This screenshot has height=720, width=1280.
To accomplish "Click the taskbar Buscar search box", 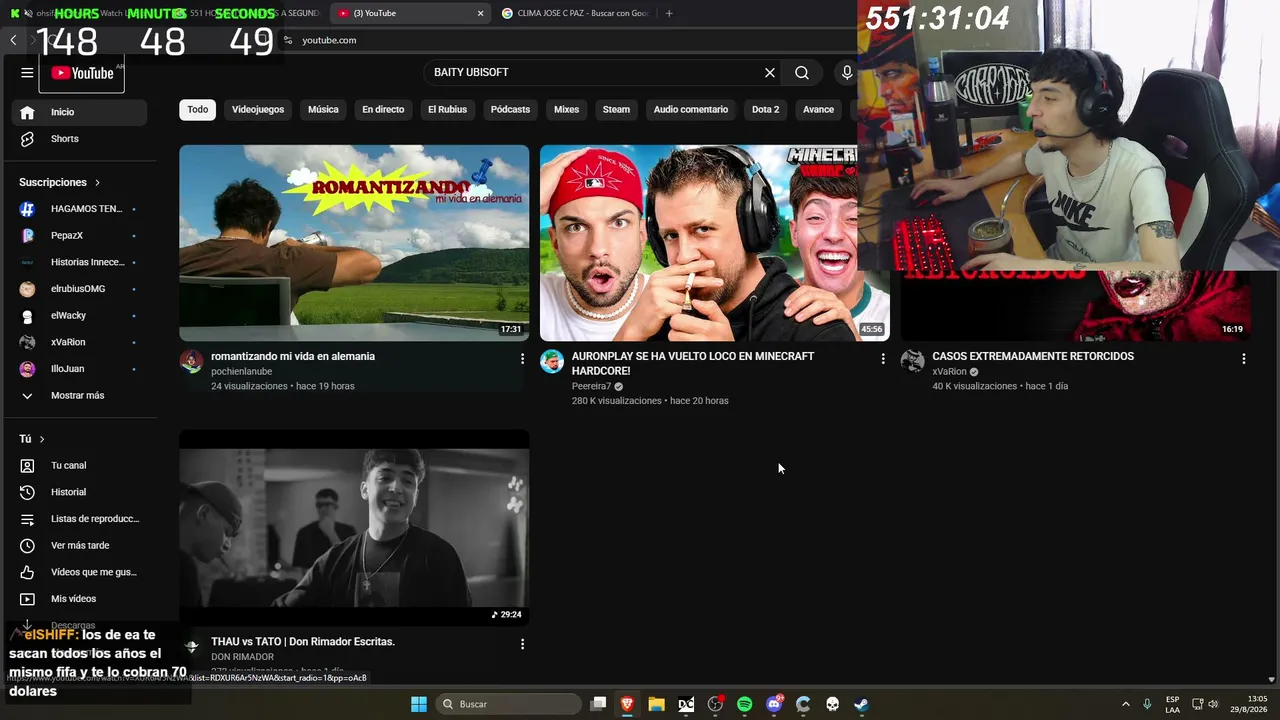I will tap(508, 704).
